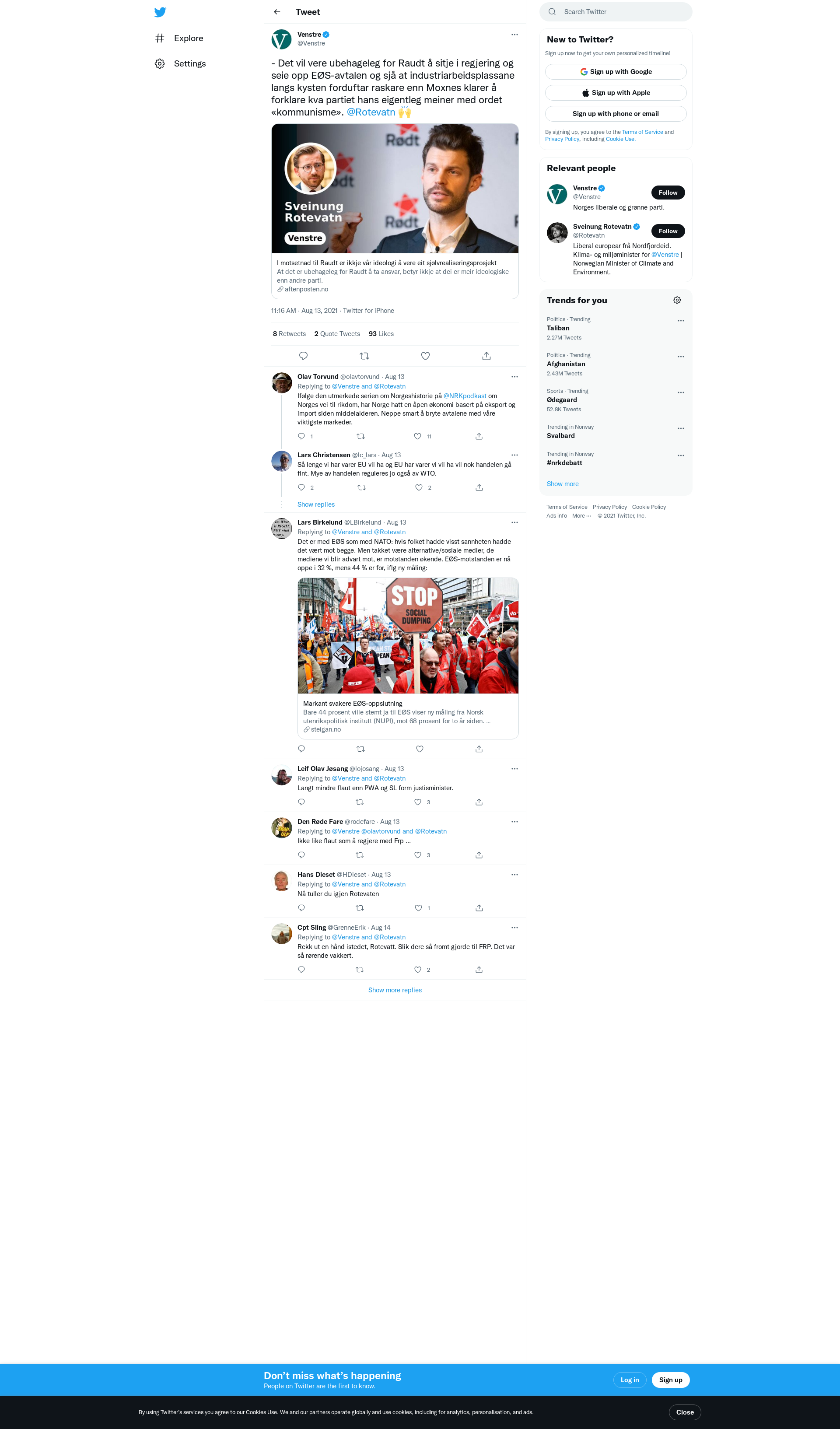Click Show more replies
This screenshot has height=1429, width=840.
point(395,990)
